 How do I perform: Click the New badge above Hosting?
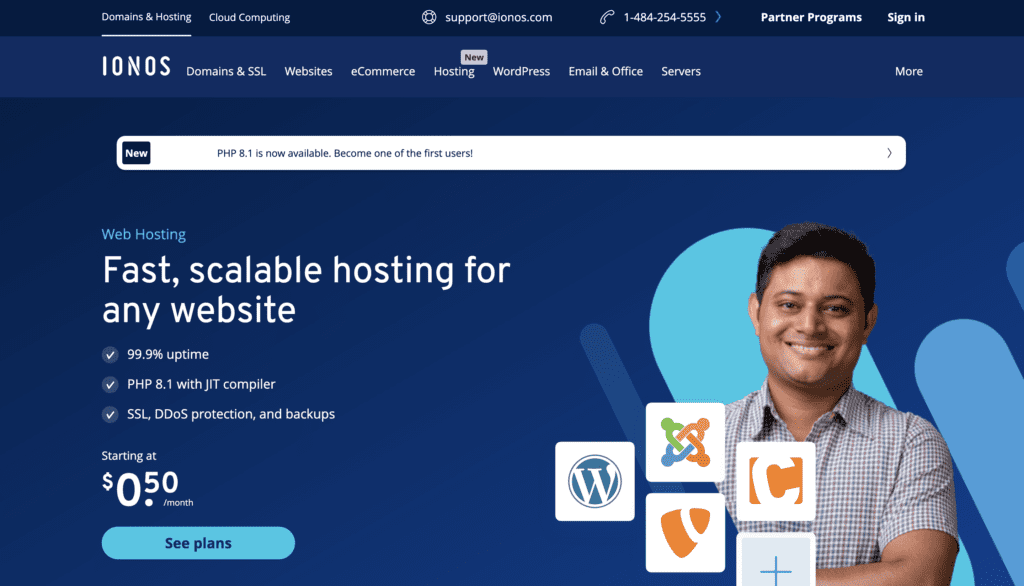click(x=473, y=57)
